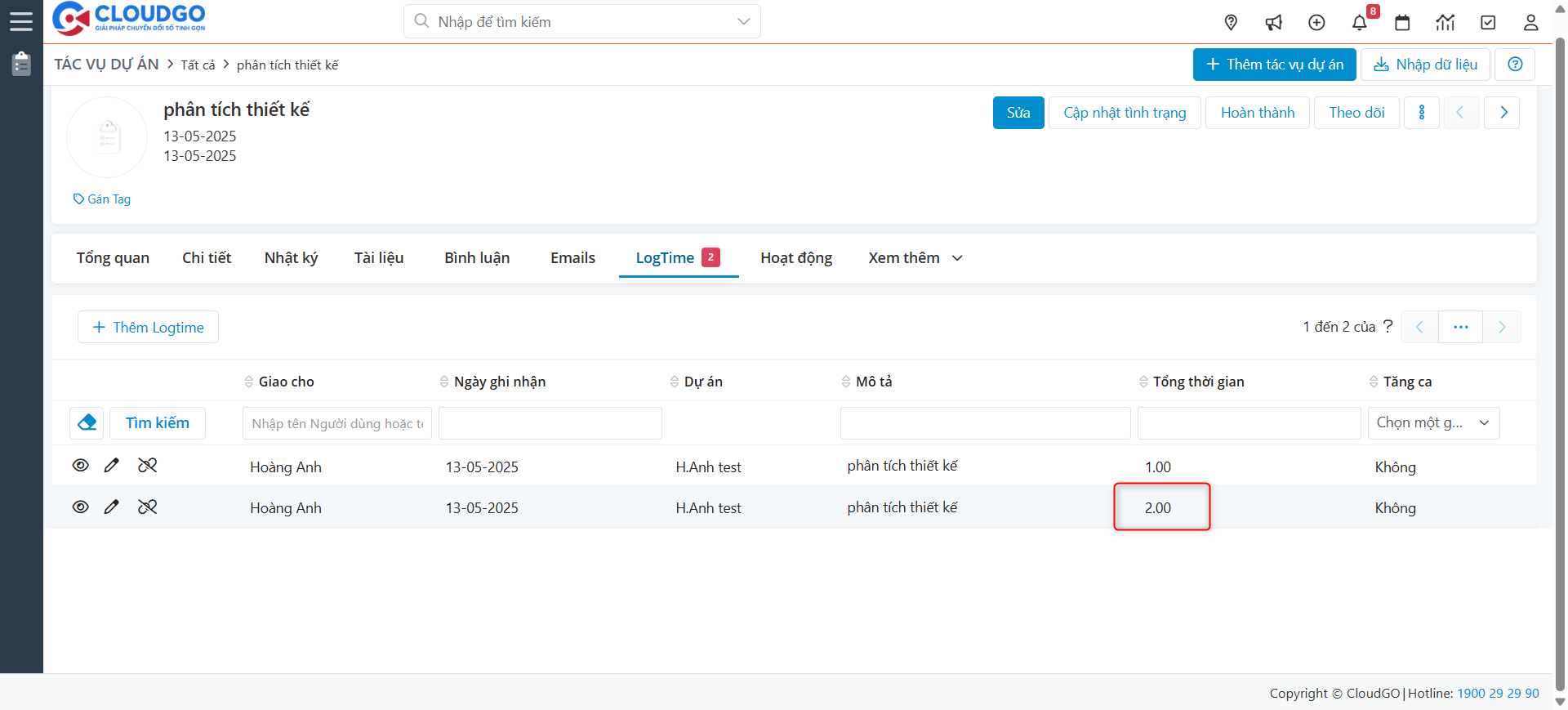View the 1.00 logtime row eye icon
Image resolution: width=1568 pixels, height=710 pixels.
click(x=80, y=466)
